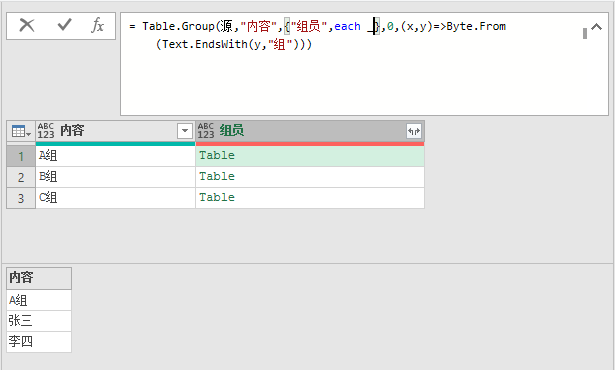Viewport: 615px width, 370px height.
Task: Click the C组 cell
Action: coord(115,198)
